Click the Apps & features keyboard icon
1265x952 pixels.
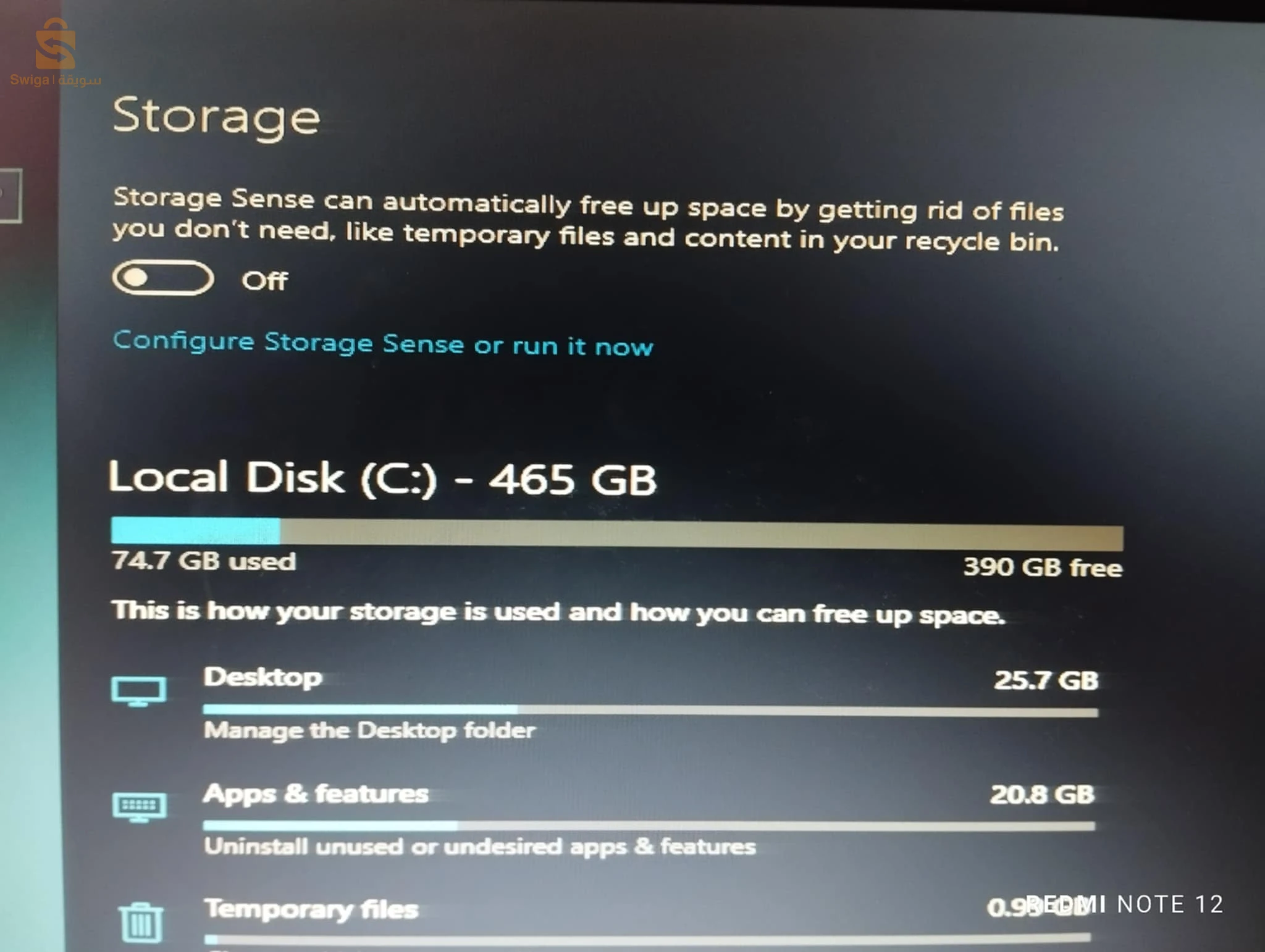pos(140,807)
